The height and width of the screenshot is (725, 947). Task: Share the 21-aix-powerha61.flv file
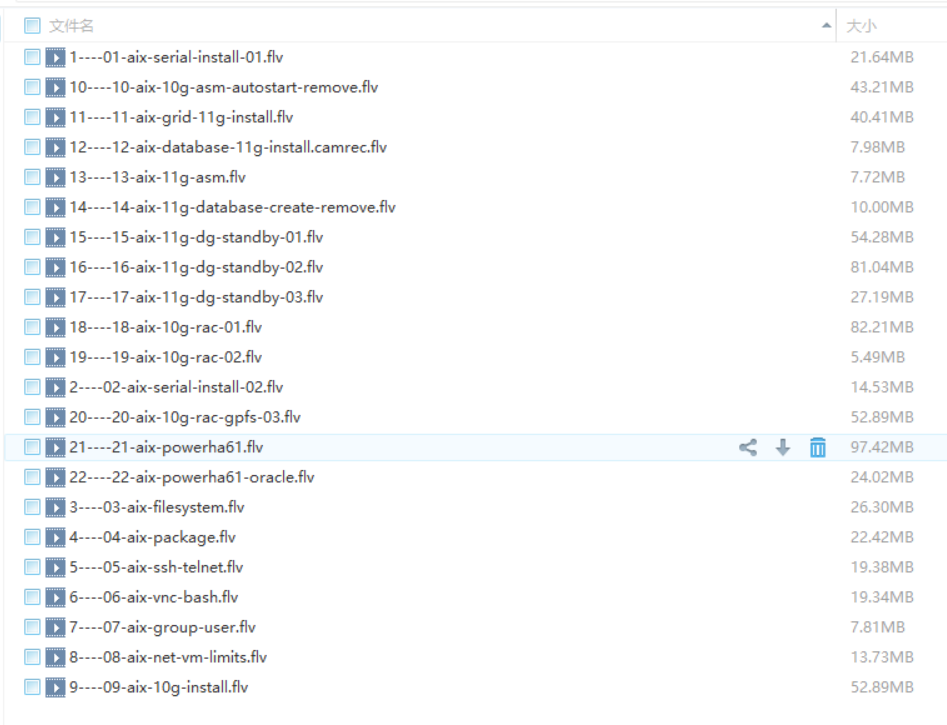pos(748,448)
